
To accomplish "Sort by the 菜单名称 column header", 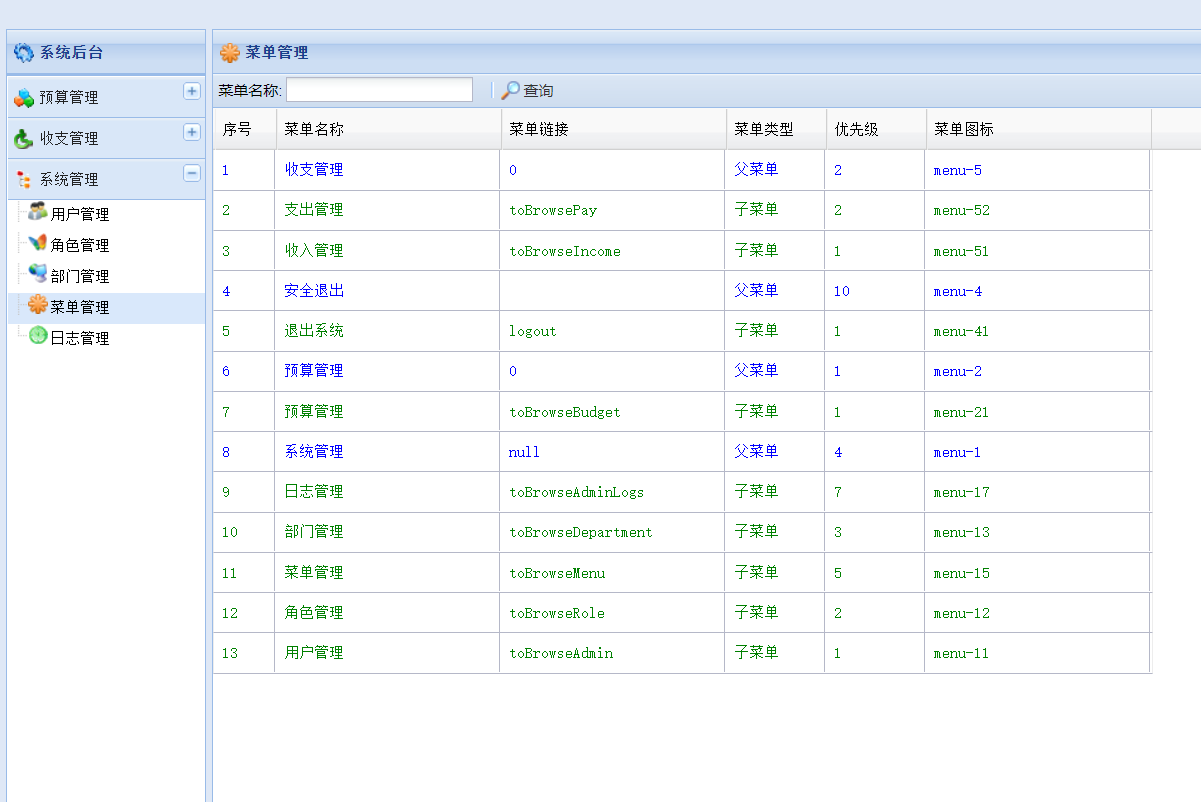I will [x=389, y=129].
